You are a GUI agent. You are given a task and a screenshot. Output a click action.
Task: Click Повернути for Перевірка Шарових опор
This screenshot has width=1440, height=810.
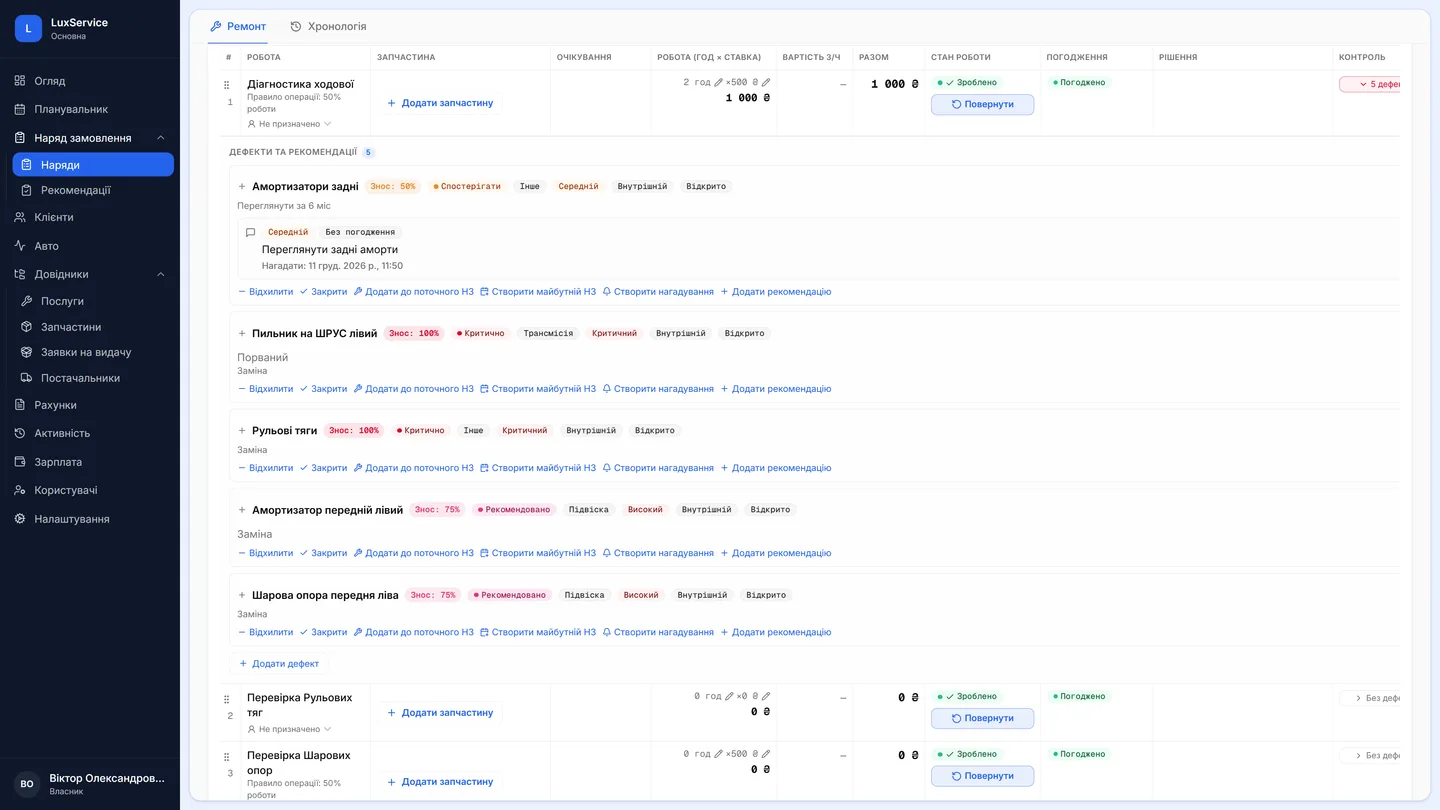pos(982,776)
